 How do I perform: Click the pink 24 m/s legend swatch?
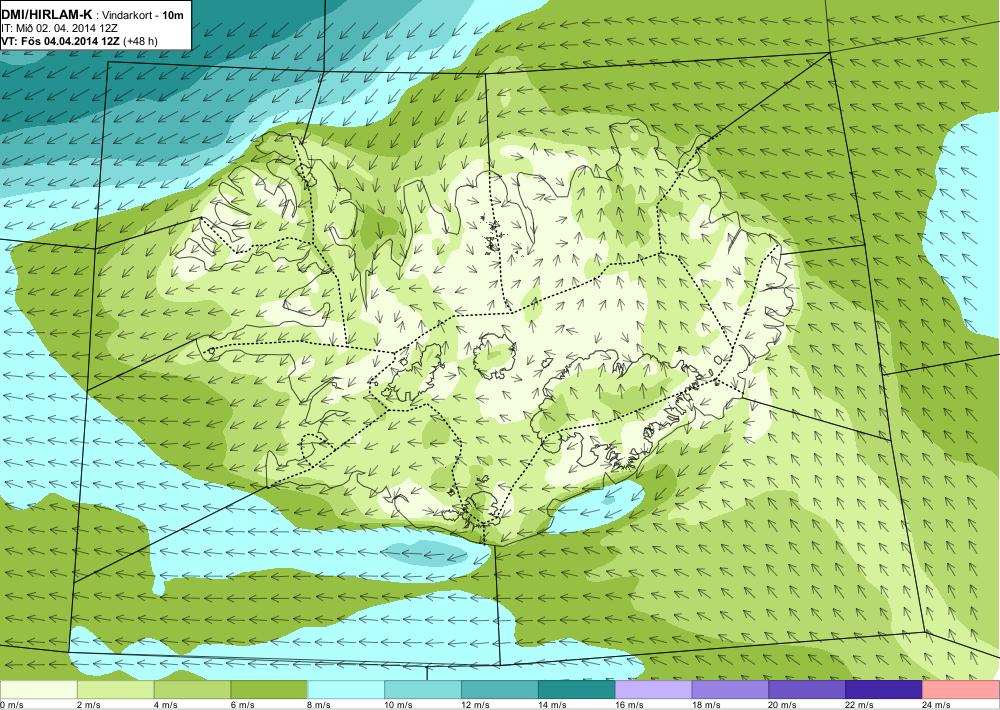click(x=960, y=690)
